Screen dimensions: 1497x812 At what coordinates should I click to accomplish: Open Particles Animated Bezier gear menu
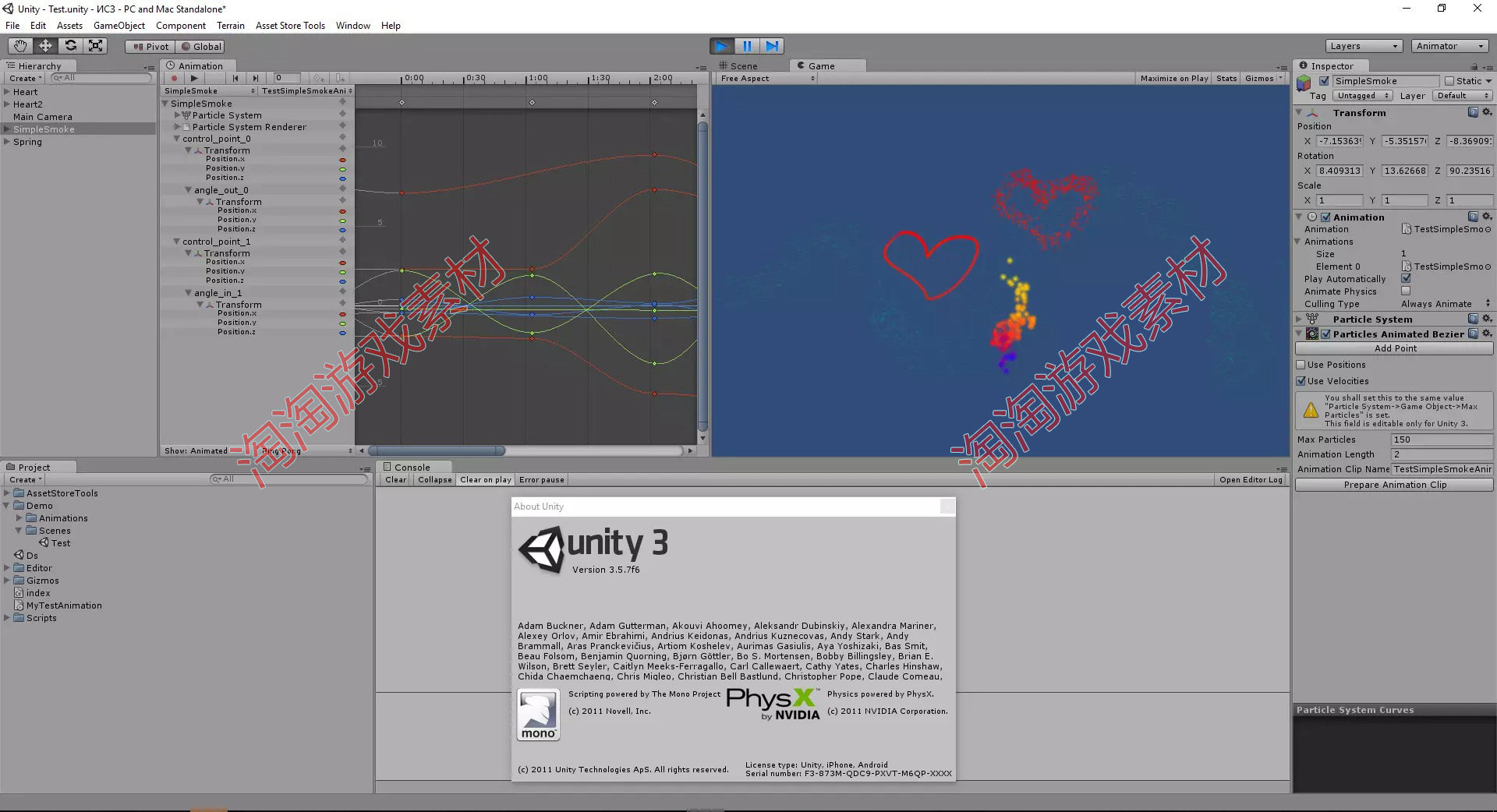pos(1487,334)
